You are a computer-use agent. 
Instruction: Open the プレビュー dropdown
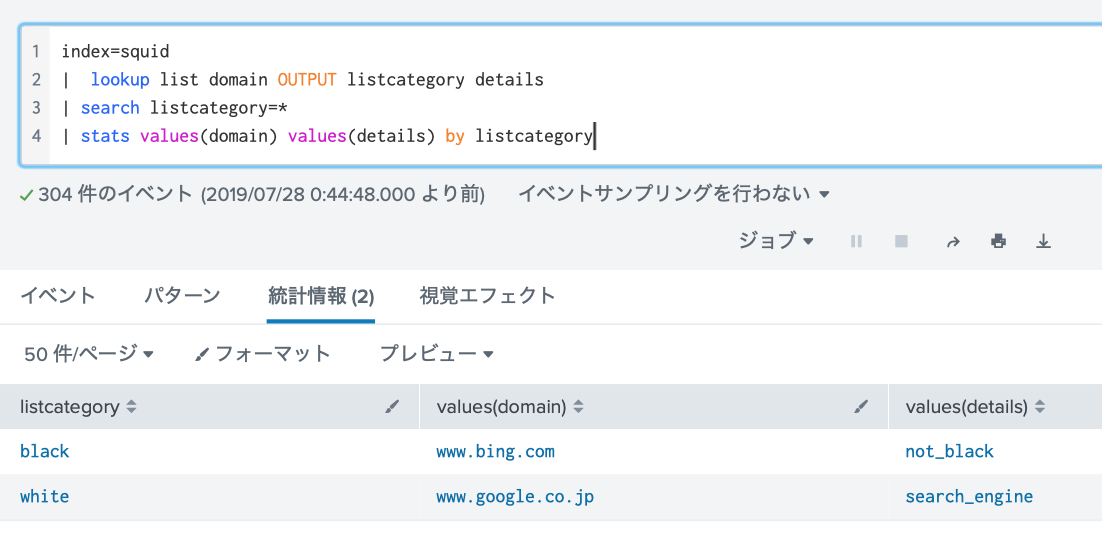(x=436, y=353)
